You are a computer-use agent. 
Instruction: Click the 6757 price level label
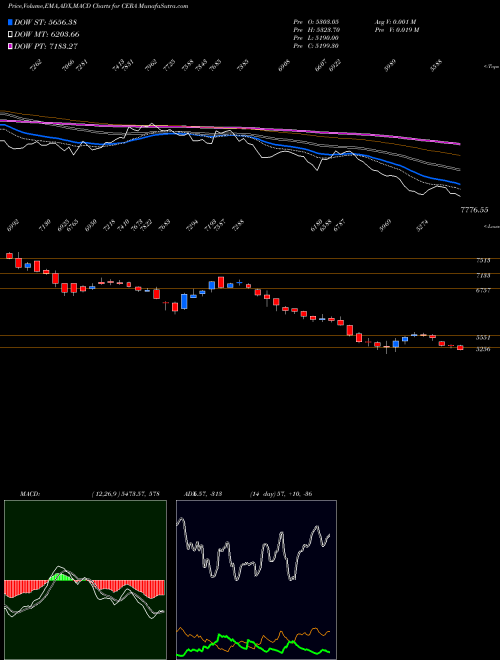click(483, 290)
